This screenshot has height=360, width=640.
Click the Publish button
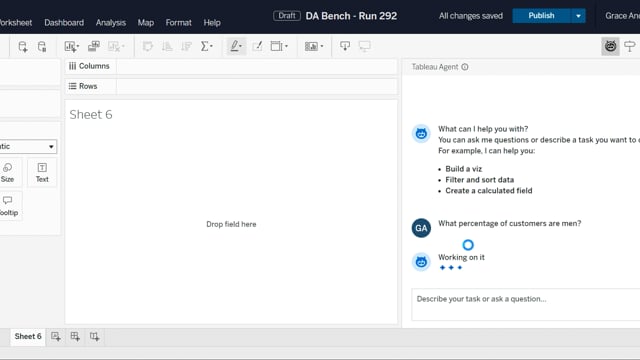pyautogui.click(x=541, y=16)
